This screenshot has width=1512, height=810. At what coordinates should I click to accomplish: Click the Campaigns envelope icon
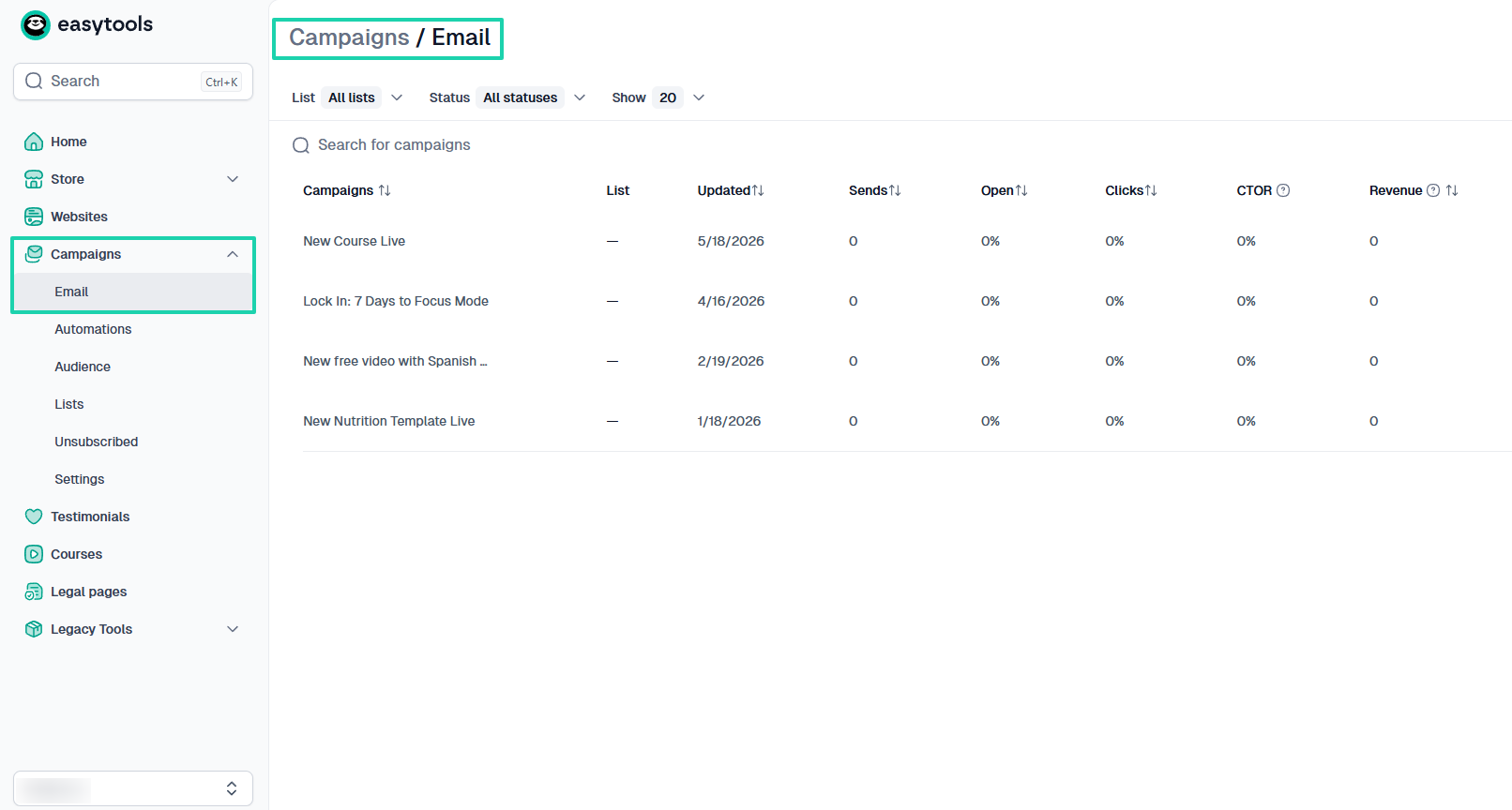(34, 254)
